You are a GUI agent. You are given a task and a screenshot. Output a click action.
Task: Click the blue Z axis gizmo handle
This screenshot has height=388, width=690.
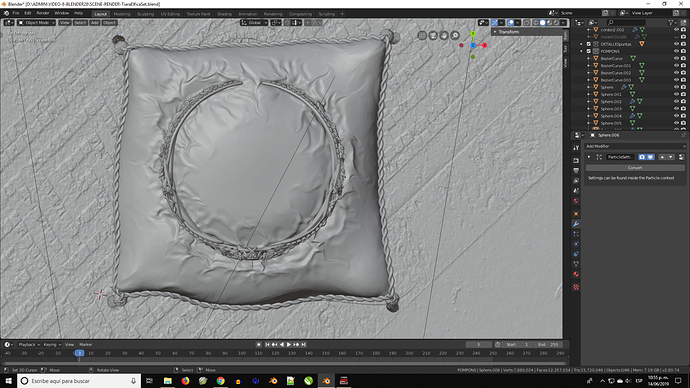[x=473, y=45]
